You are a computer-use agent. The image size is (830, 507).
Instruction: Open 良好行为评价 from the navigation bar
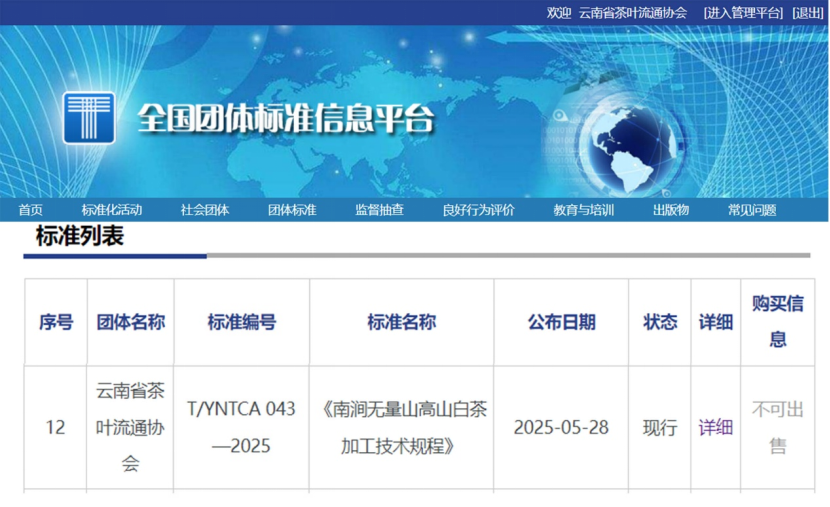point(479,210)
